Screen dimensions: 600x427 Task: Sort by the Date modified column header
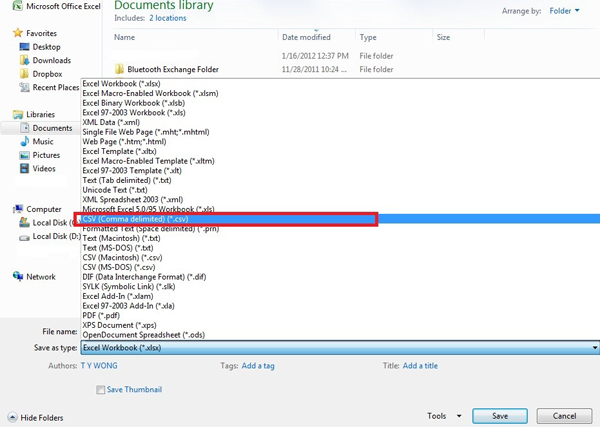click(x=306, y=37)
